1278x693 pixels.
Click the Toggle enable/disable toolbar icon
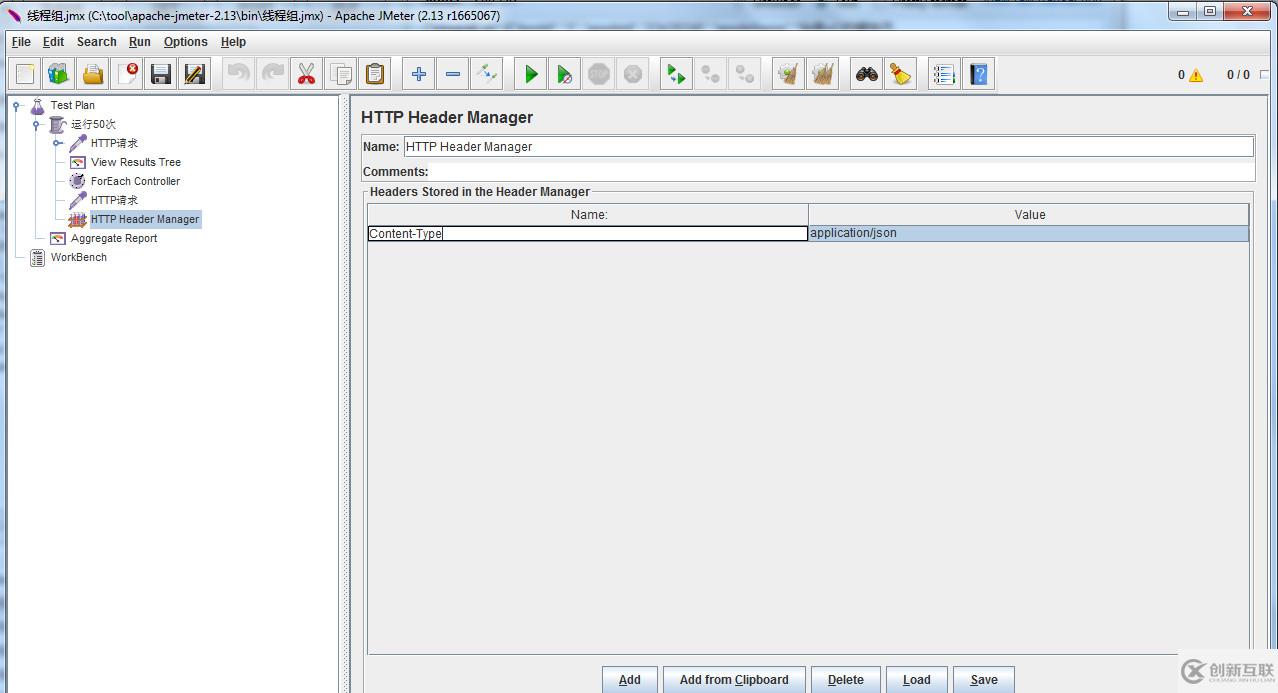coord(487,74)
